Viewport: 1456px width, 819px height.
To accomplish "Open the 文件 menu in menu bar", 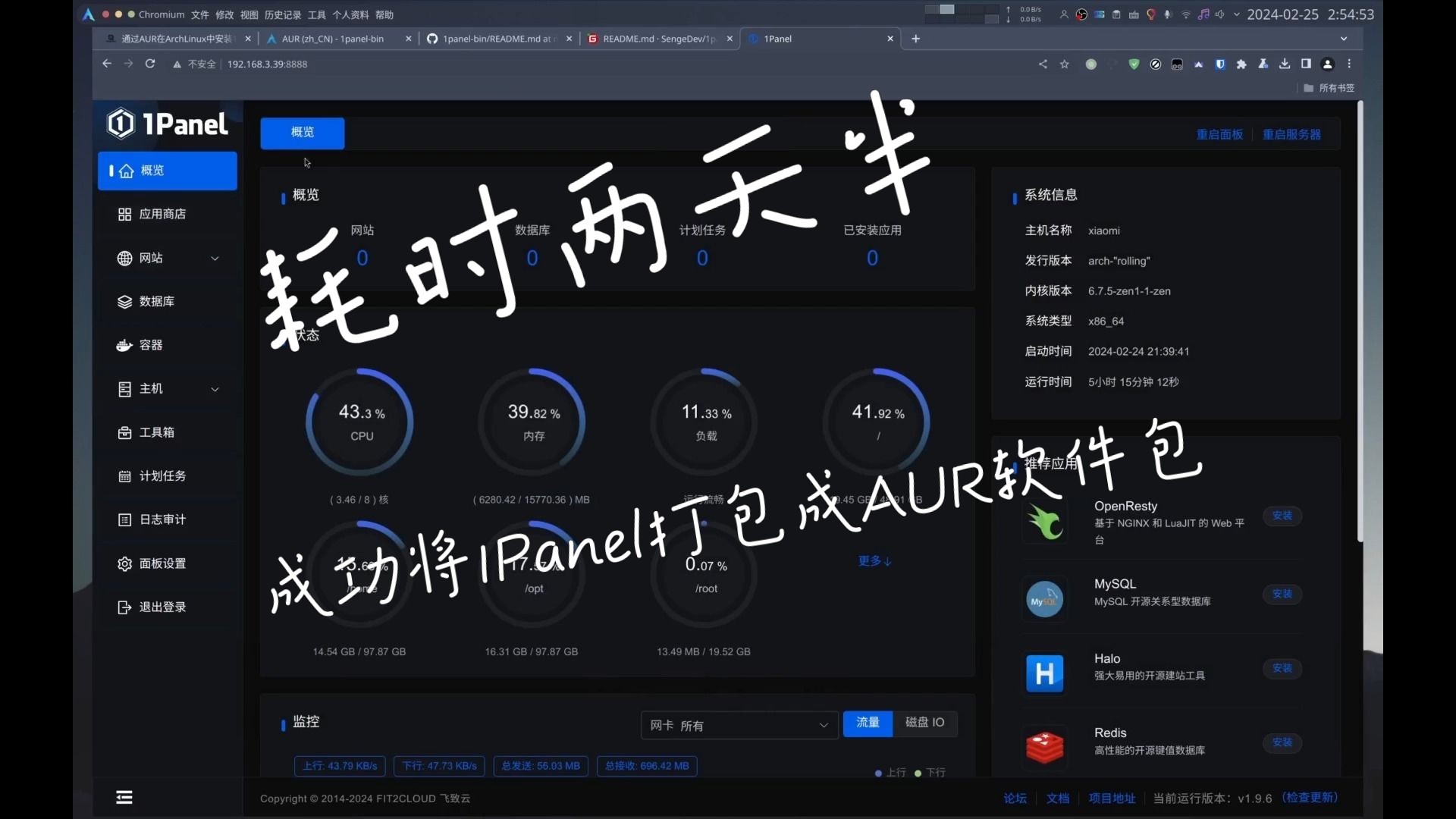I will 199,15.
